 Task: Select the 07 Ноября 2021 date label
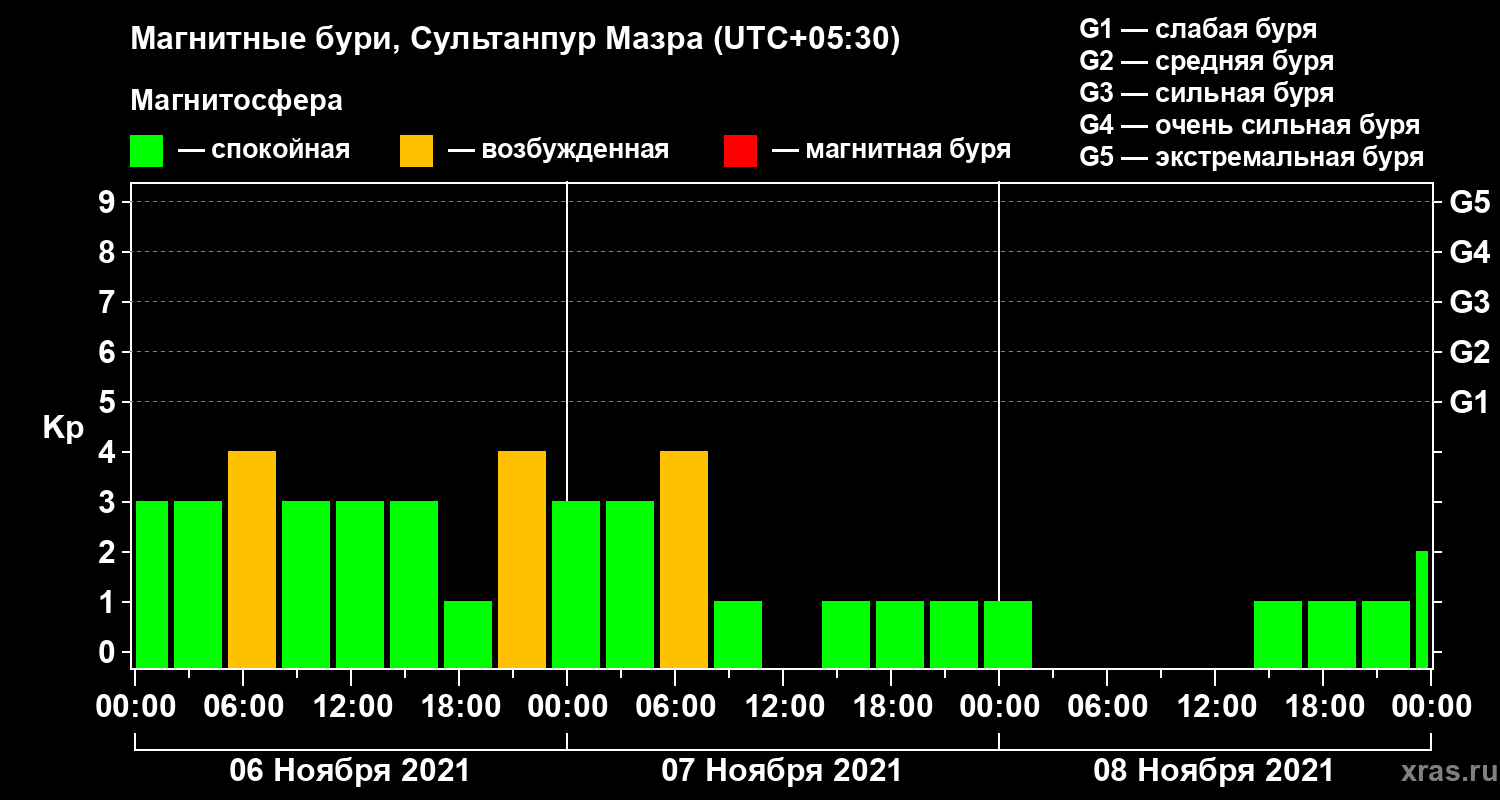pyautogui.click(x=781, y=771)
